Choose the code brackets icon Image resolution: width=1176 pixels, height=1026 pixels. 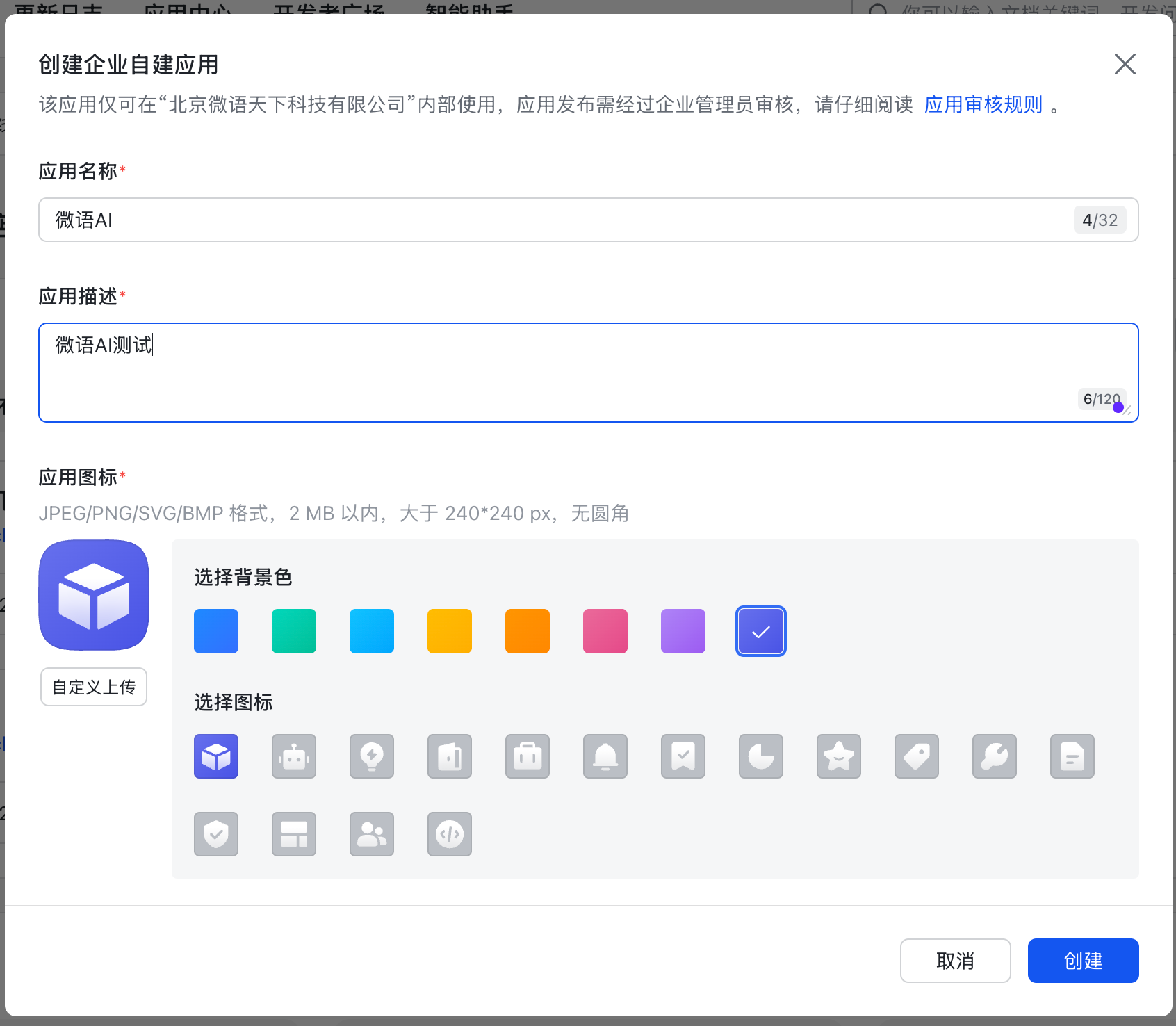[450, 834]
